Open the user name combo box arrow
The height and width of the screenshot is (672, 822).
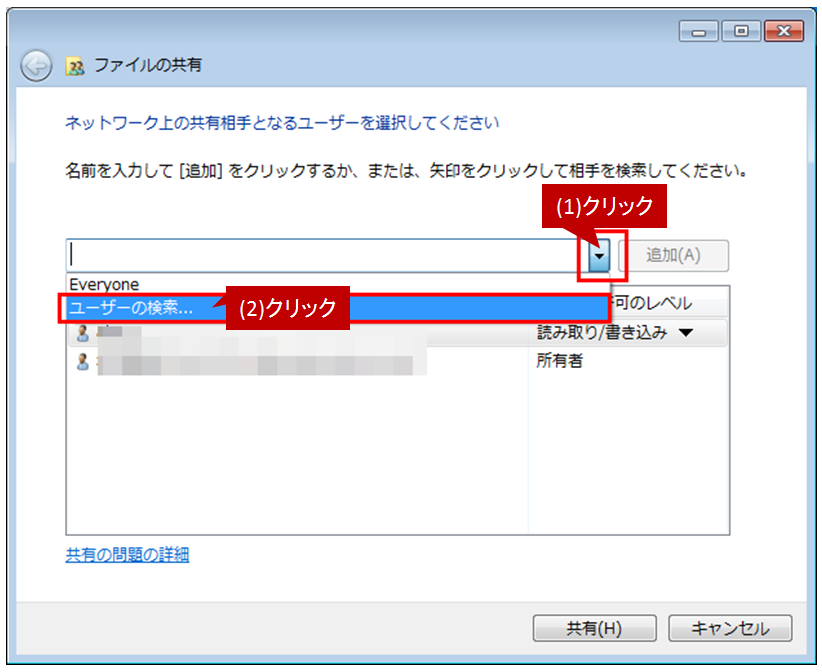(599, 256)
